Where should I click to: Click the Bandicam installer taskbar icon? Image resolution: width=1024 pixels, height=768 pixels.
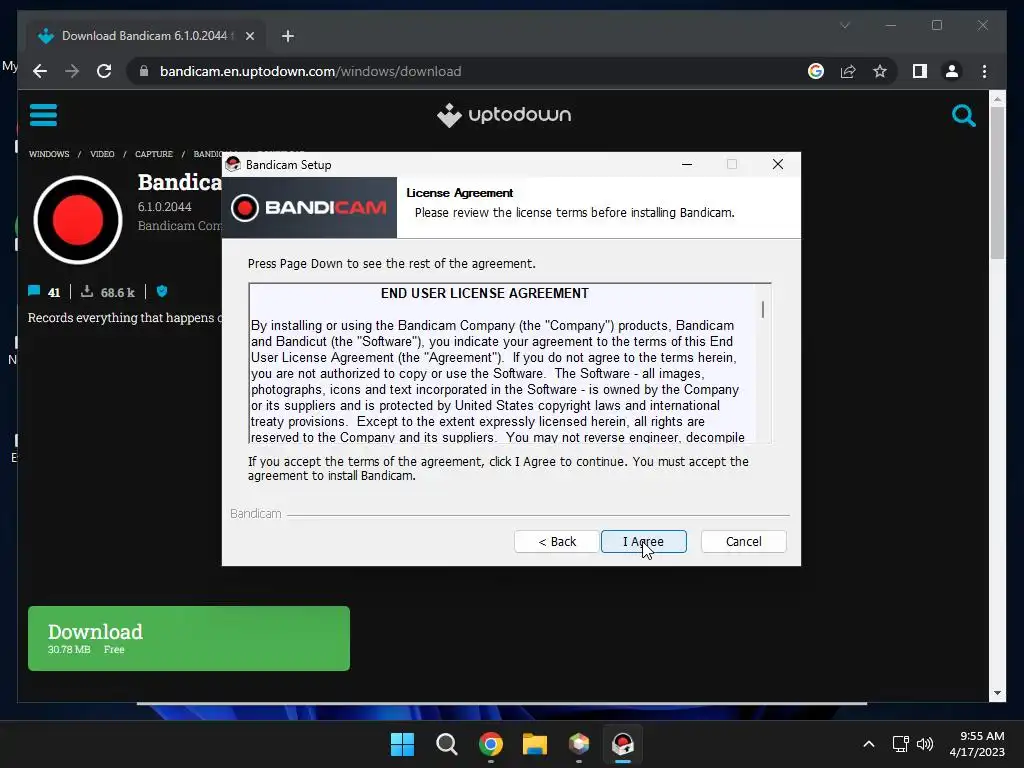pos(622,744)
